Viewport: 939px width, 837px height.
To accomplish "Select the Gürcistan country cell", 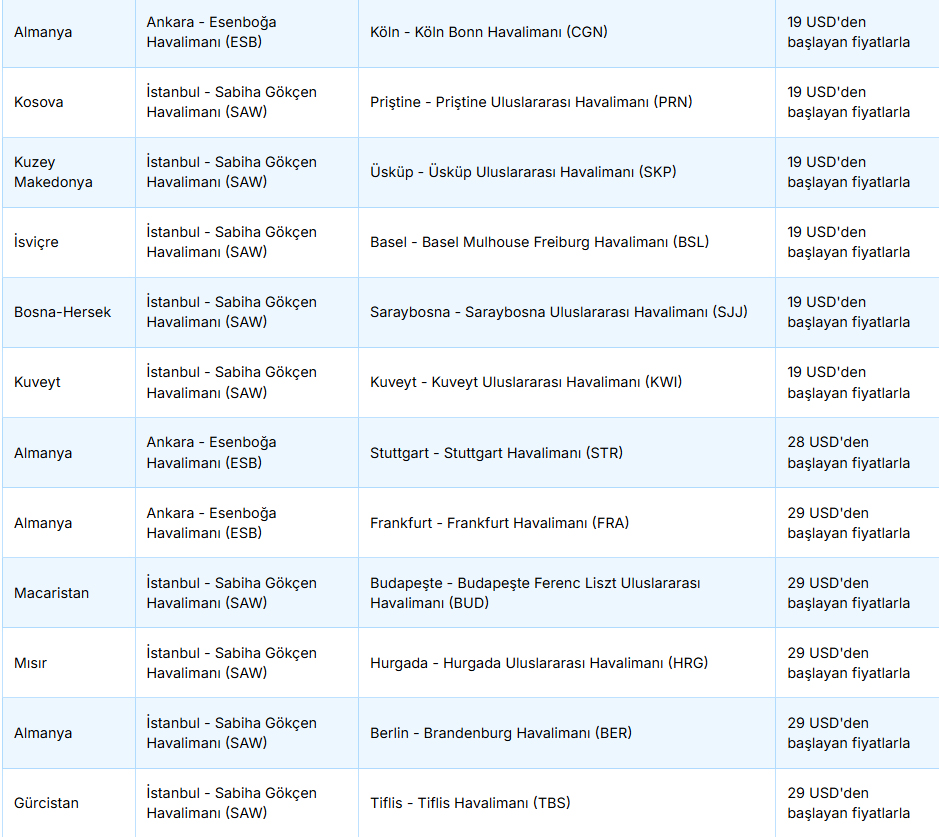I will point(46,803).
